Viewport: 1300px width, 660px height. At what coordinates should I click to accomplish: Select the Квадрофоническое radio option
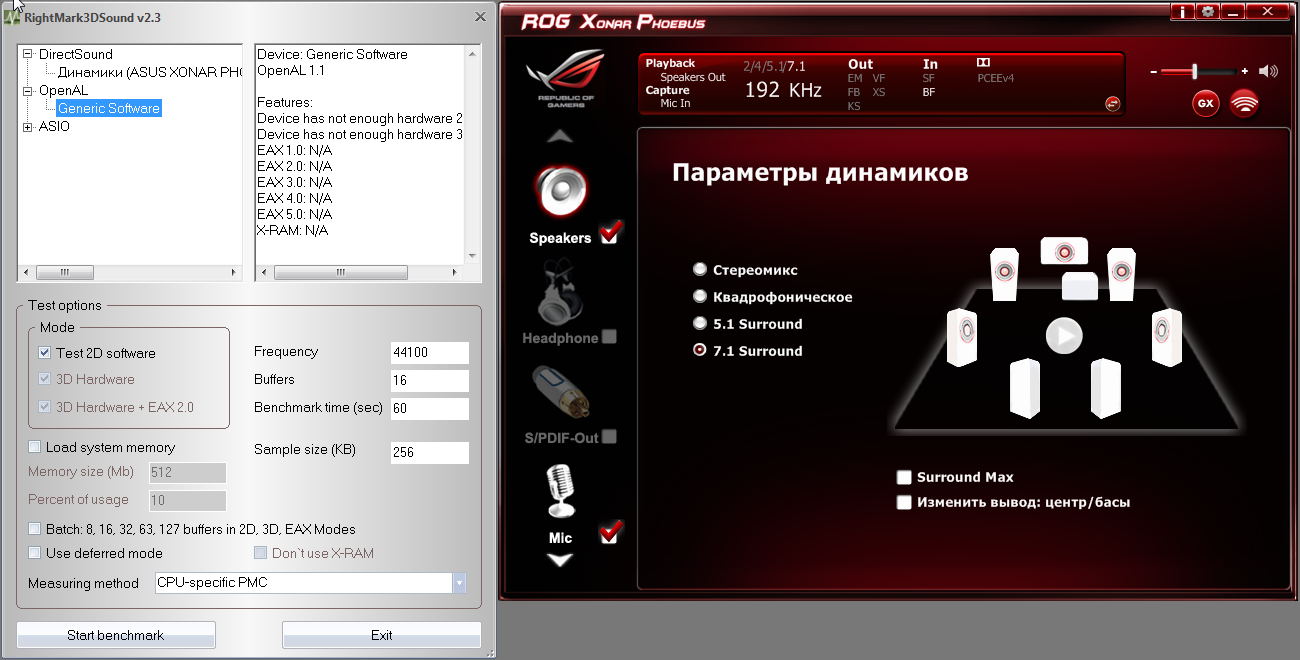[700, 296]
